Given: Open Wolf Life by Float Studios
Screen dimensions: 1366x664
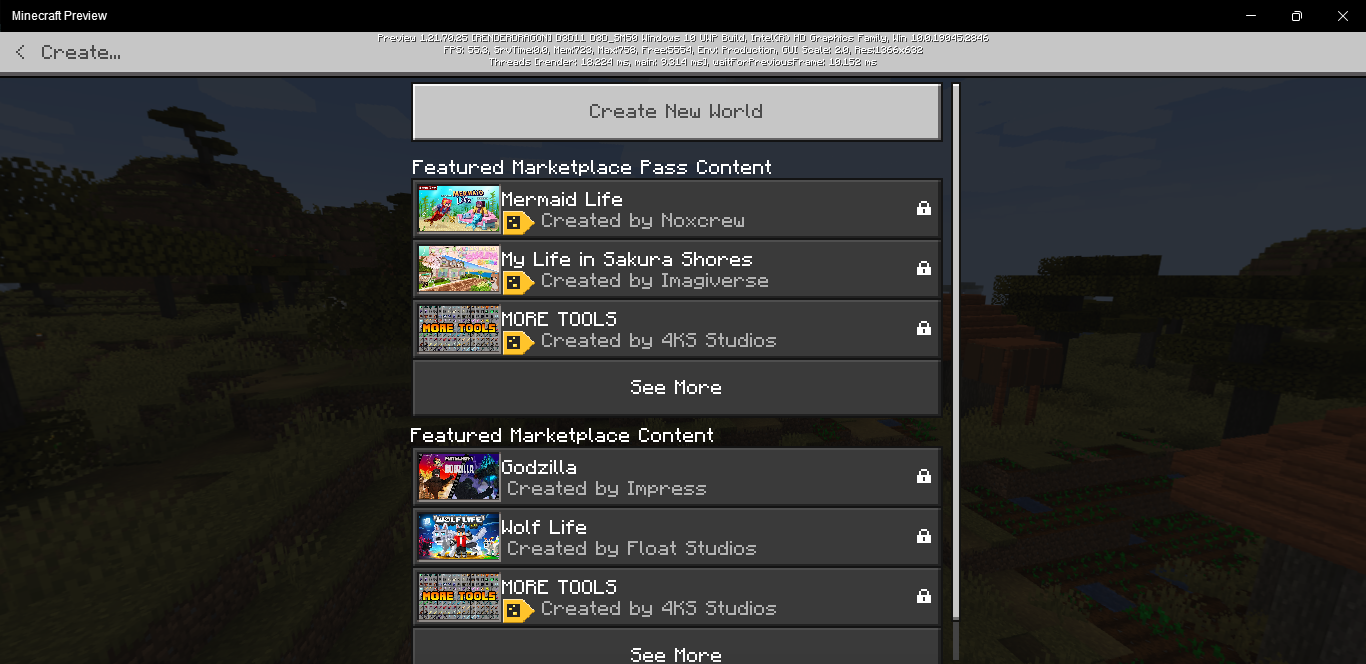Looking at the screenshot, I should [677, 536].
